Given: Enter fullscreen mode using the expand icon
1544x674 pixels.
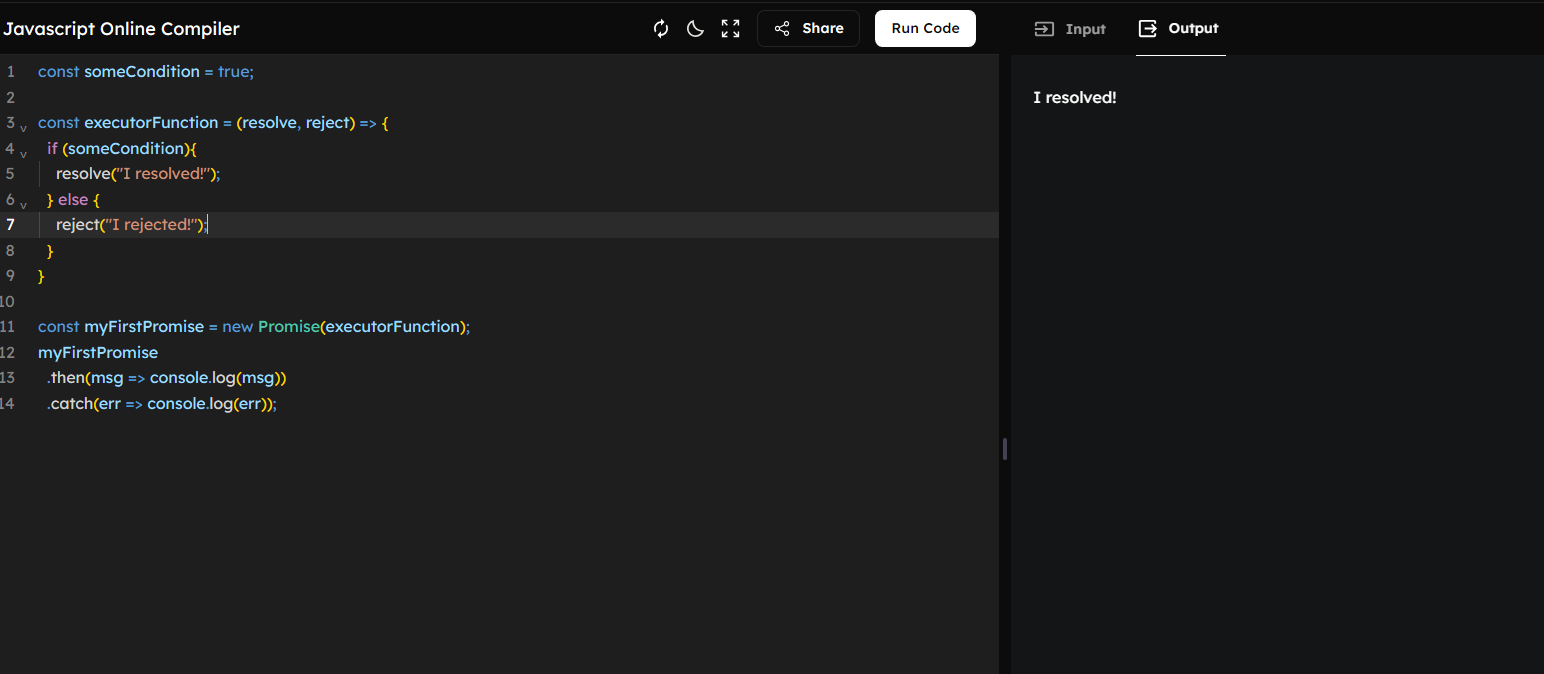Looking at the screenshot, I should tap(731, 29).
